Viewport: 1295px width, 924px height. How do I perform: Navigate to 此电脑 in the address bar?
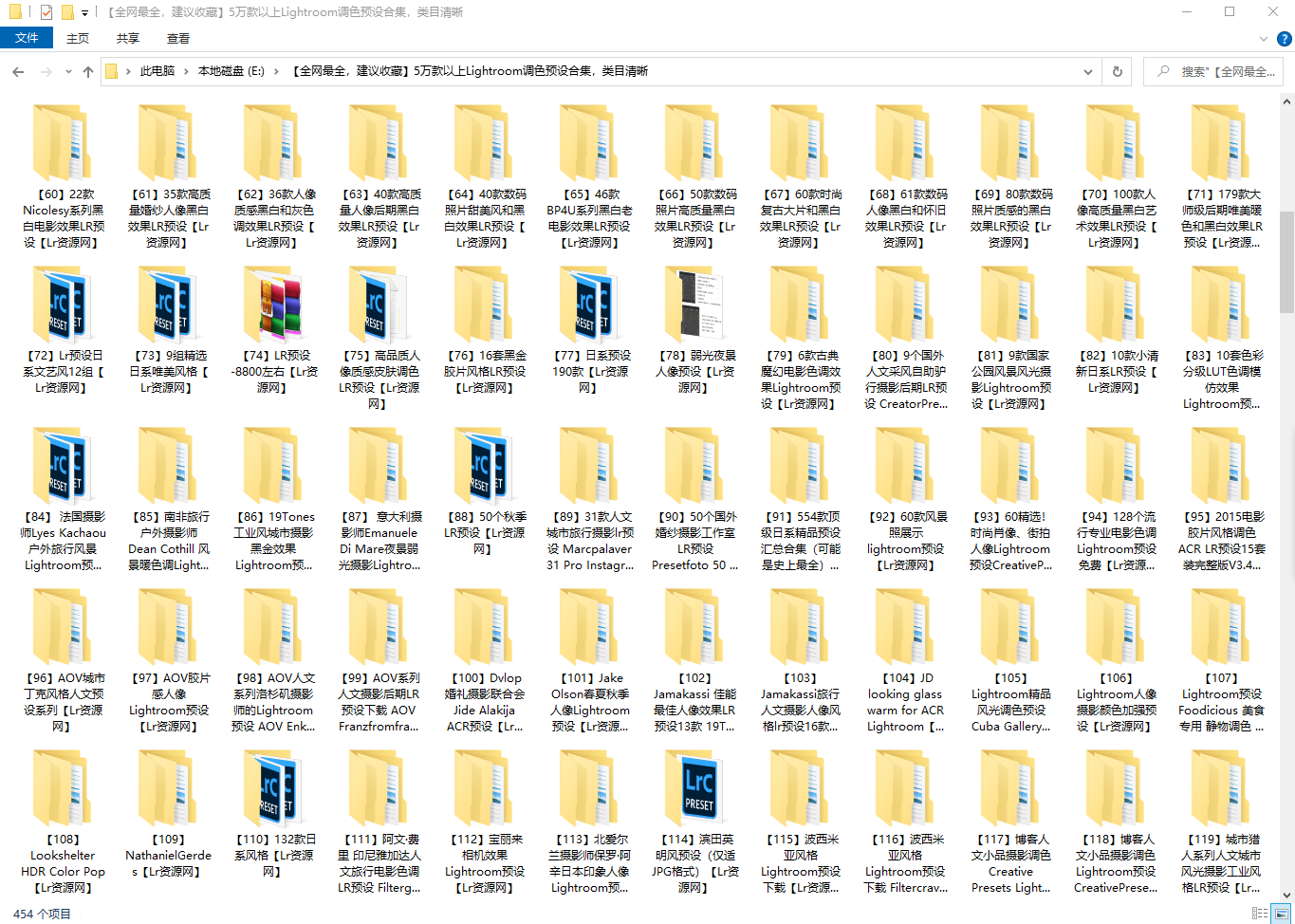tap(157, 71)
